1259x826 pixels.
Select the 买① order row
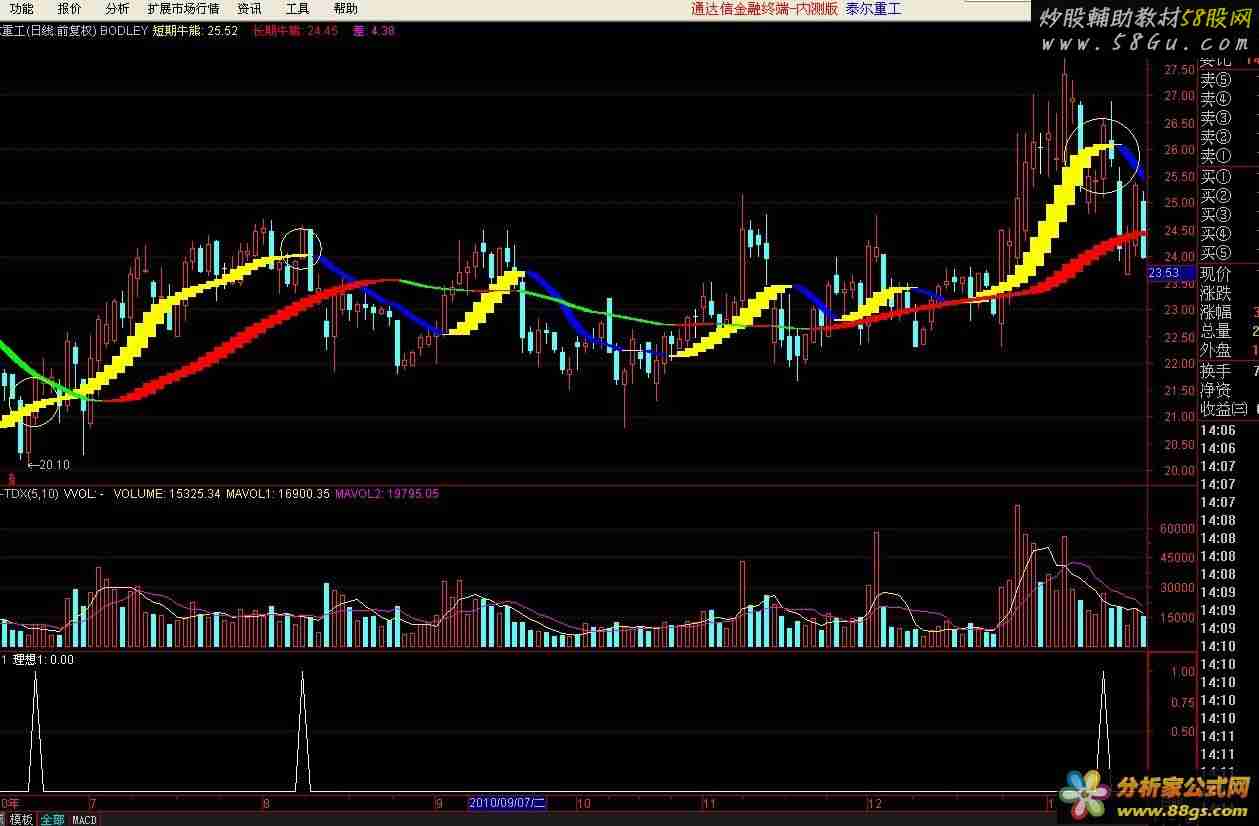1218,177
